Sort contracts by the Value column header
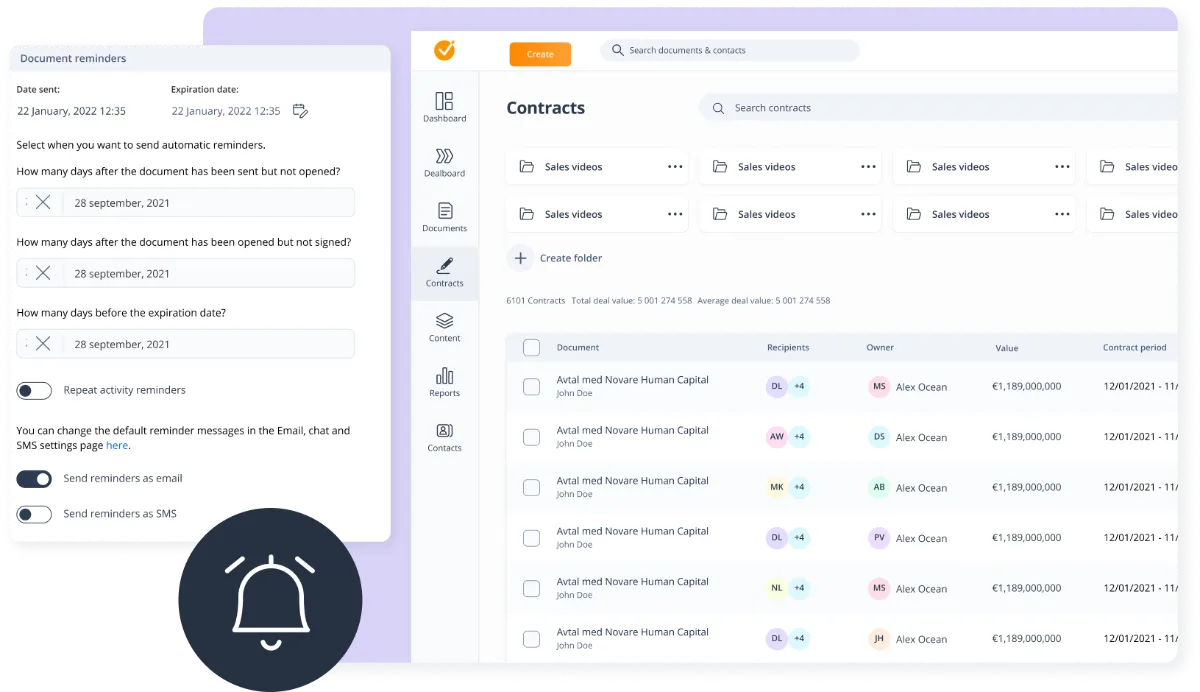 click(1006, 347)
